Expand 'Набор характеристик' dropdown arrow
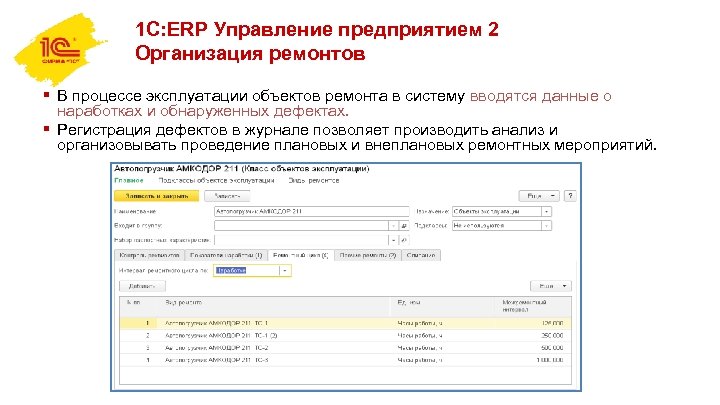This screenshot has height=405, width=720. tap(393, 240)
